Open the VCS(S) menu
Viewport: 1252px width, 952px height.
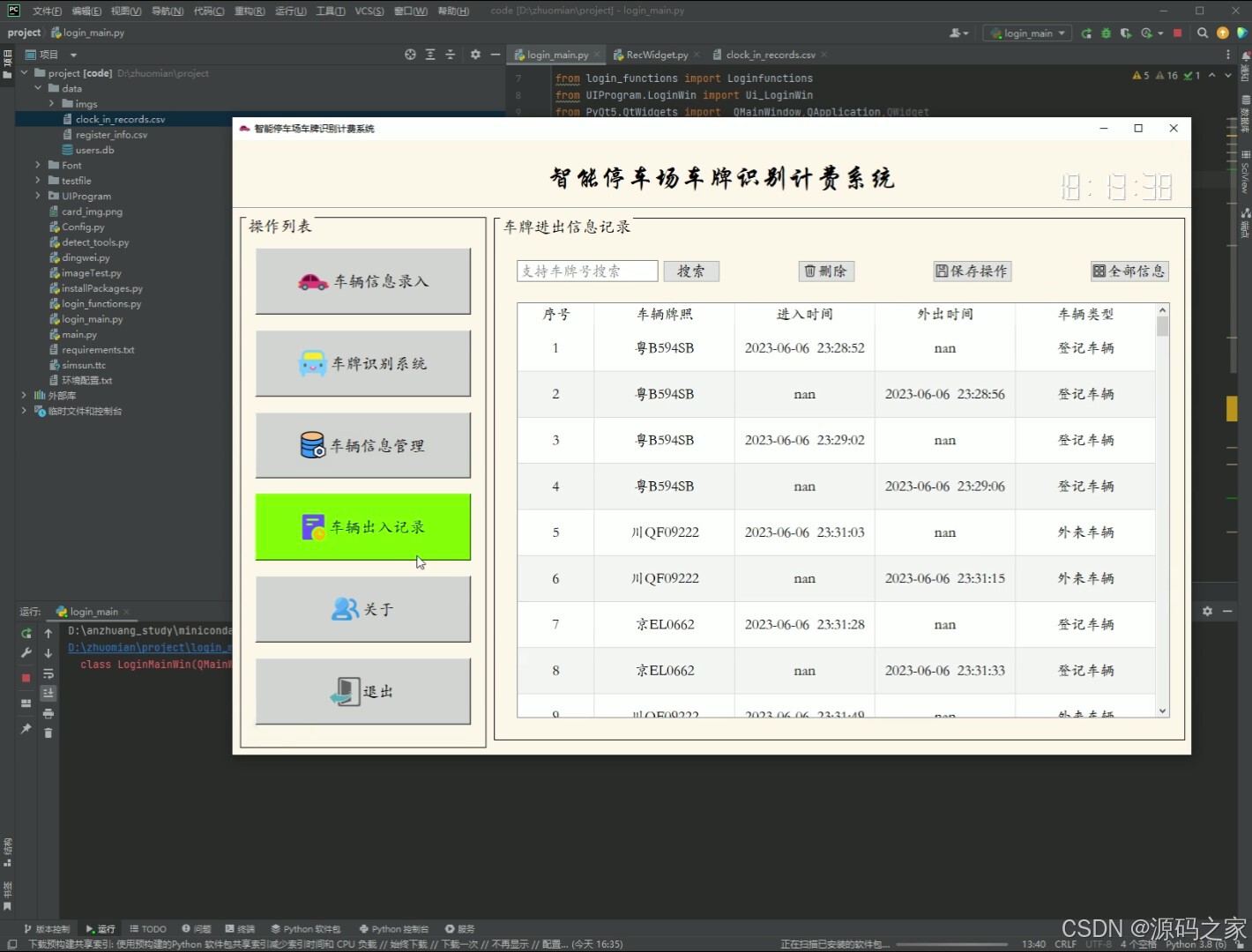point(369,11)
